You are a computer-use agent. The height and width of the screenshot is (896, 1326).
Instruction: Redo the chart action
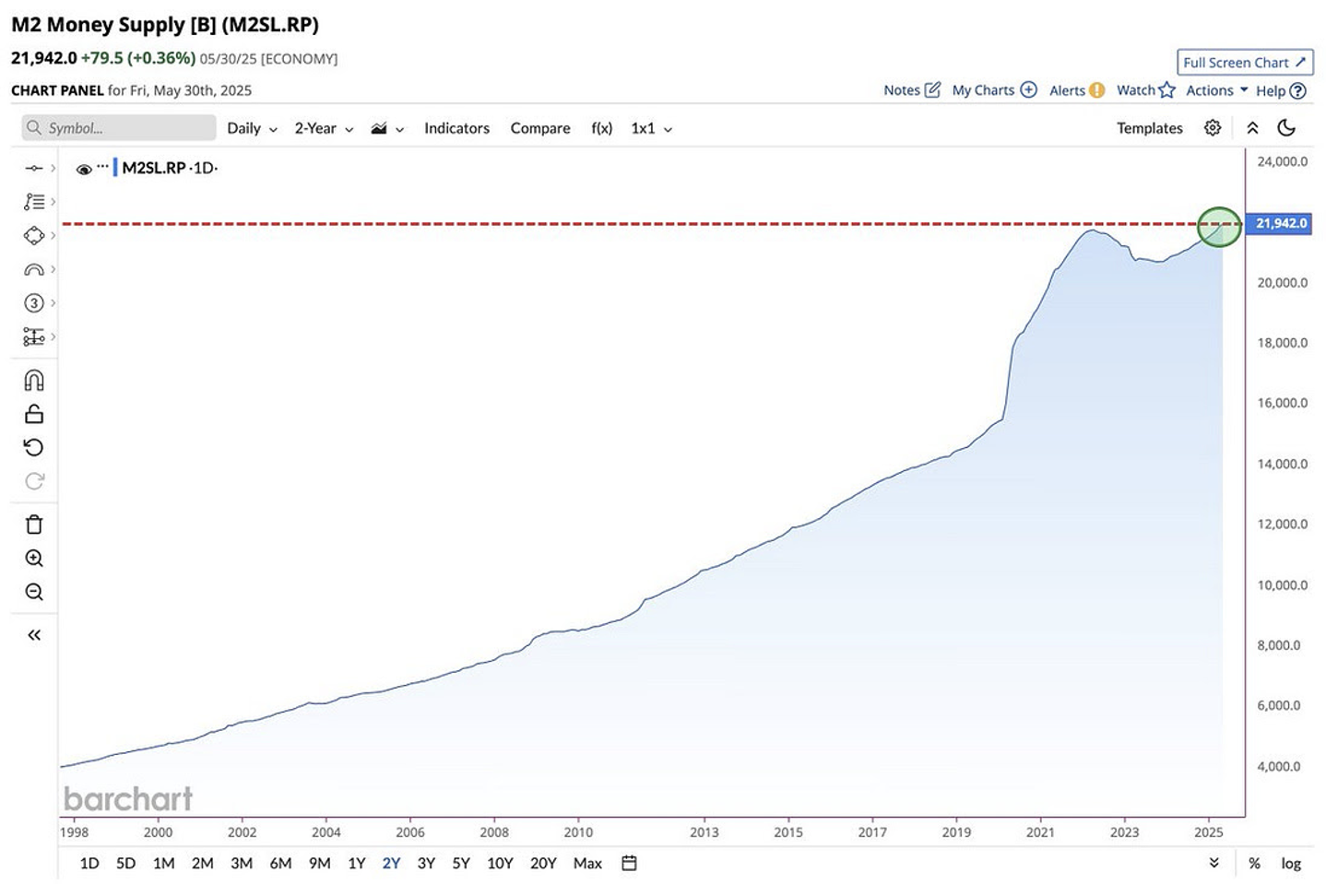(33, 481)
